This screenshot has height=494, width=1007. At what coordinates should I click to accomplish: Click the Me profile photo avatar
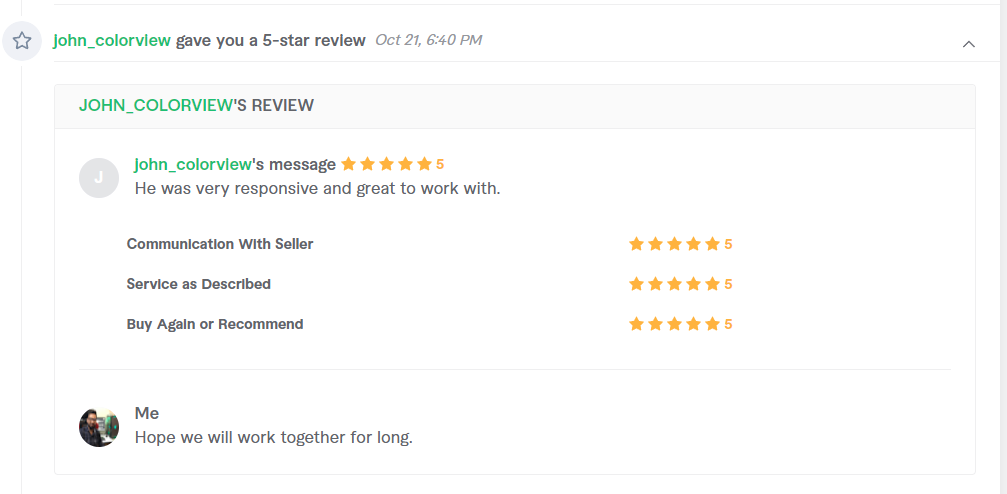[x=99, y=427]
